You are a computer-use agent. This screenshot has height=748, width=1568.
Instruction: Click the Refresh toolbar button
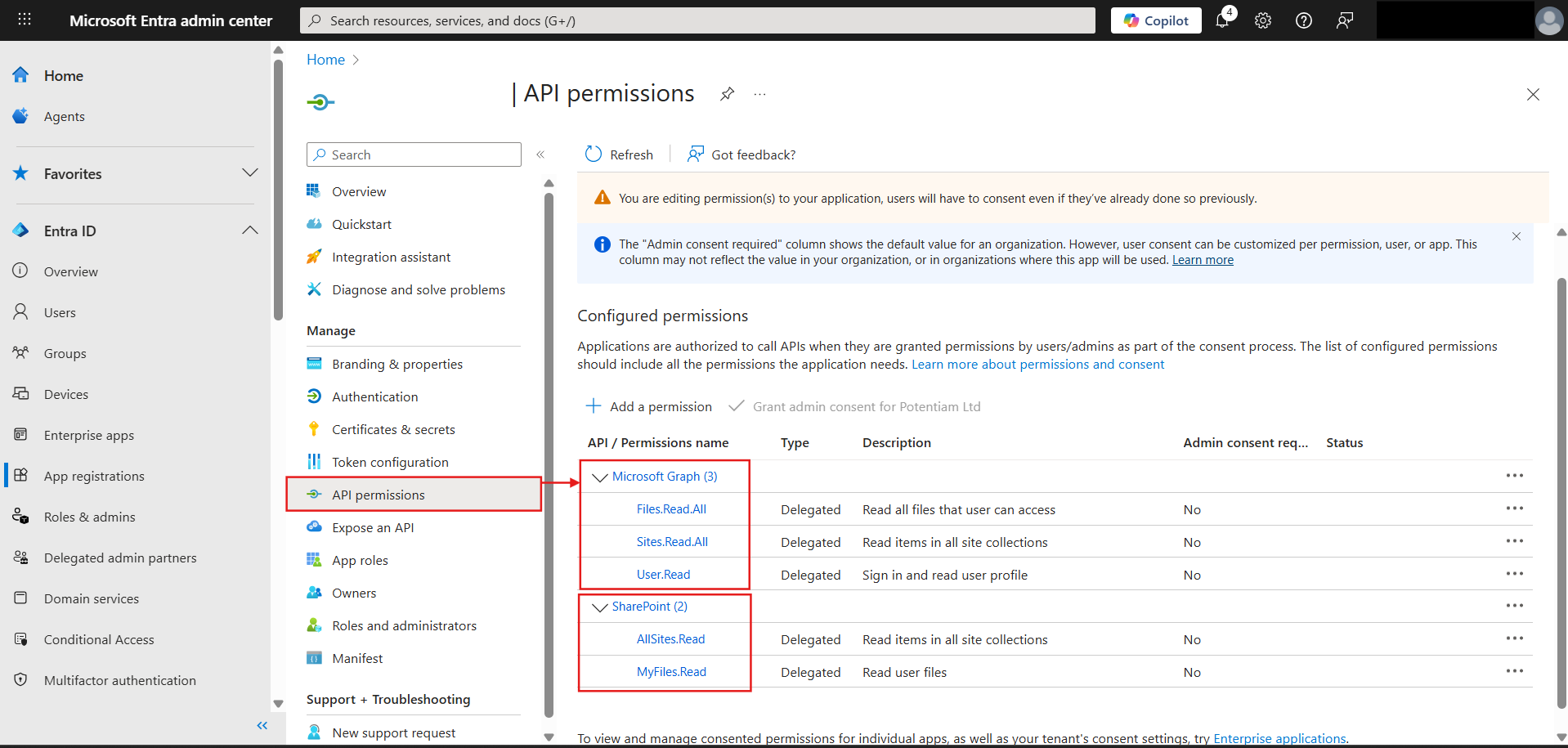point(619,155)
